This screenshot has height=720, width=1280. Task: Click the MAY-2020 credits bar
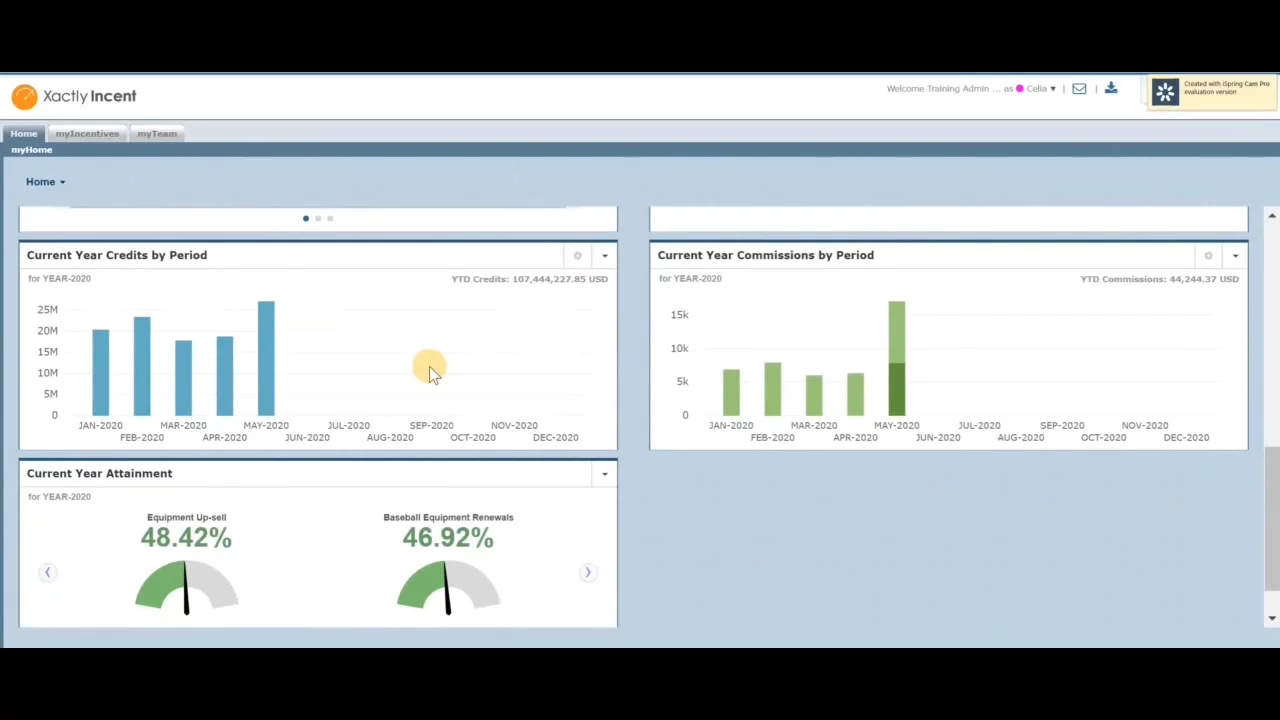coord(266,358)
